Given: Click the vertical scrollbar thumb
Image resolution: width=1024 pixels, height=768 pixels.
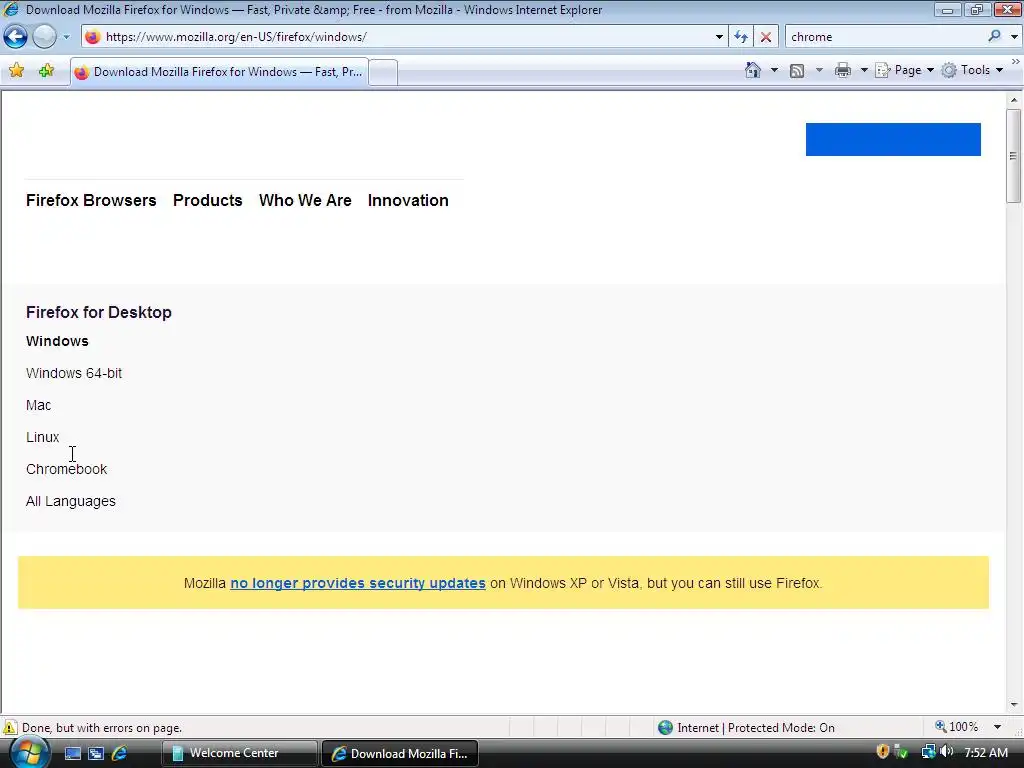Looking at the screenshot, I should (1014, 157).
